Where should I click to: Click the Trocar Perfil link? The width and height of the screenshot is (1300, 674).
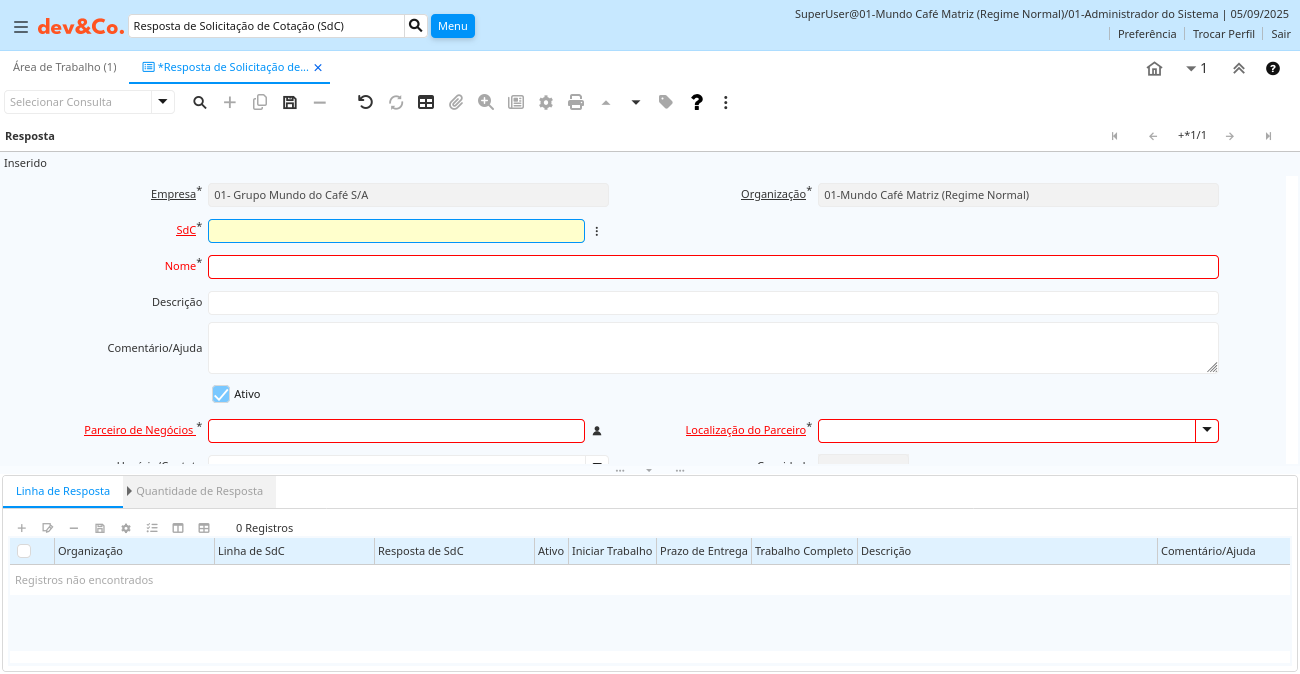pos(1223,34)
